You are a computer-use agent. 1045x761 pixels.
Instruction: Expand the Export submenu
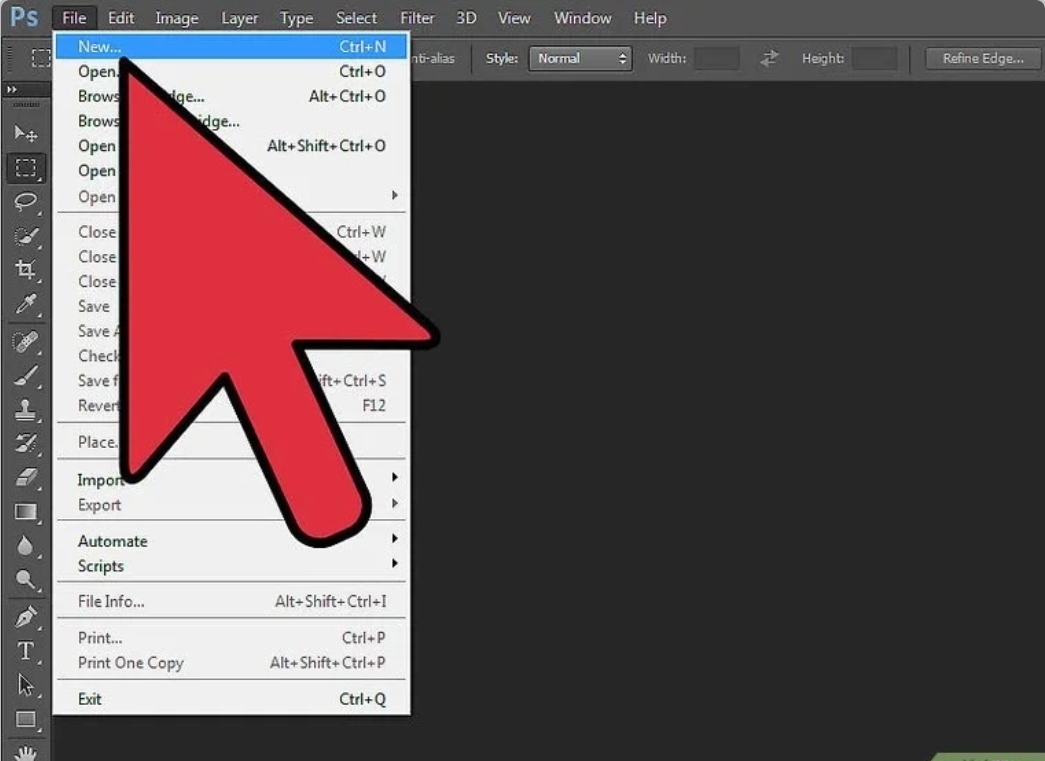231,504
